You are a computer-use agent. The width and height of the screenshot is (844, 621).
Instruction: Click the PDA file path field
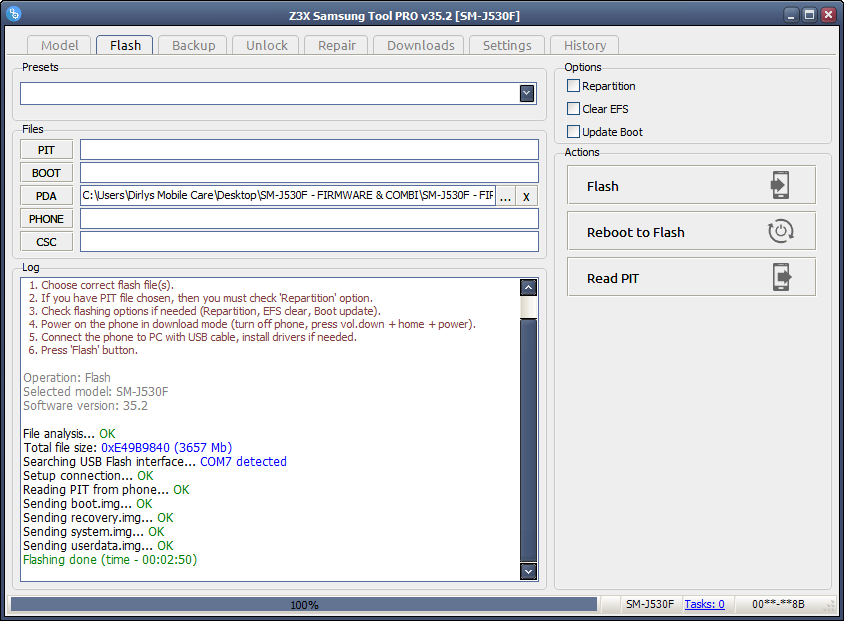(288, 196)
